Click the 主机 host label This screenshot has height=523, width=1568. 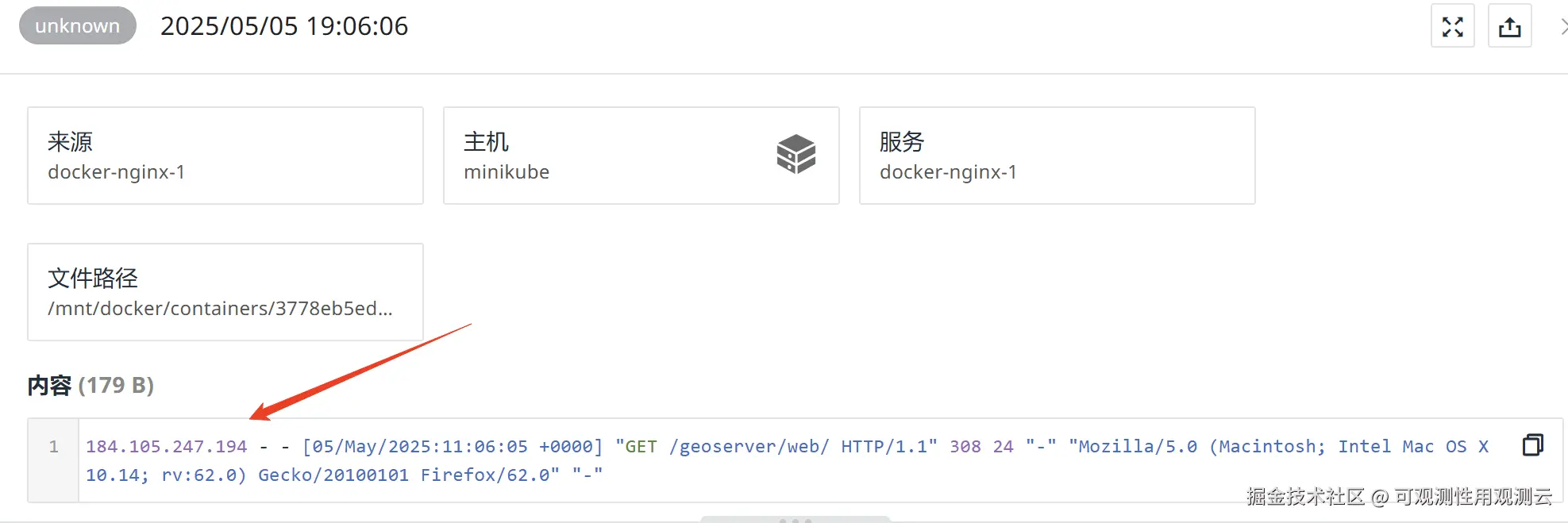(486, 142)
